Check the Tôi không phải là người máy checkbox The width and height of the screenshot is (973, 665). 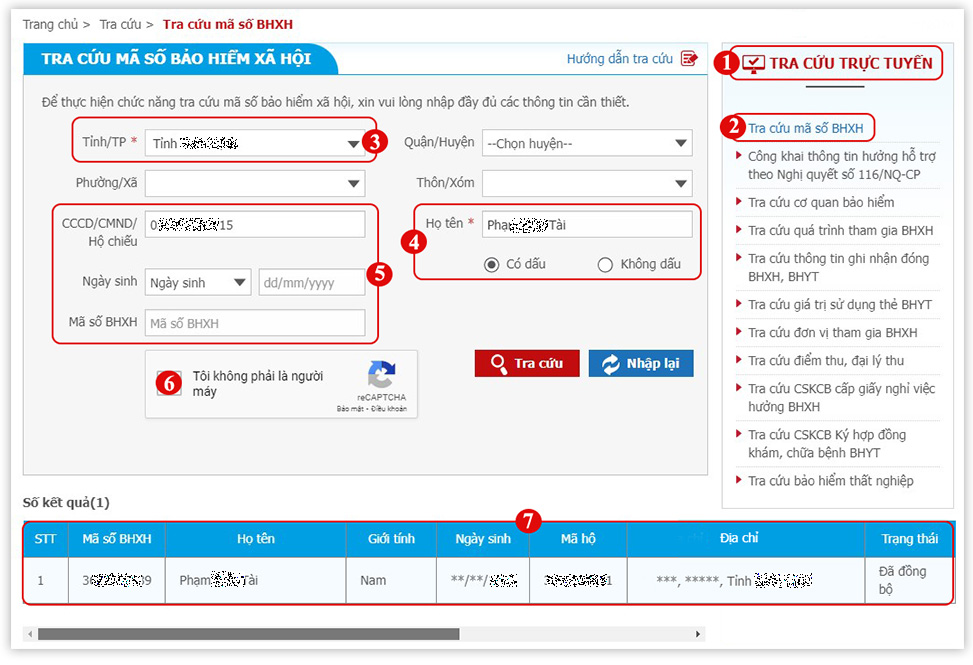click(x=170, y=383)
